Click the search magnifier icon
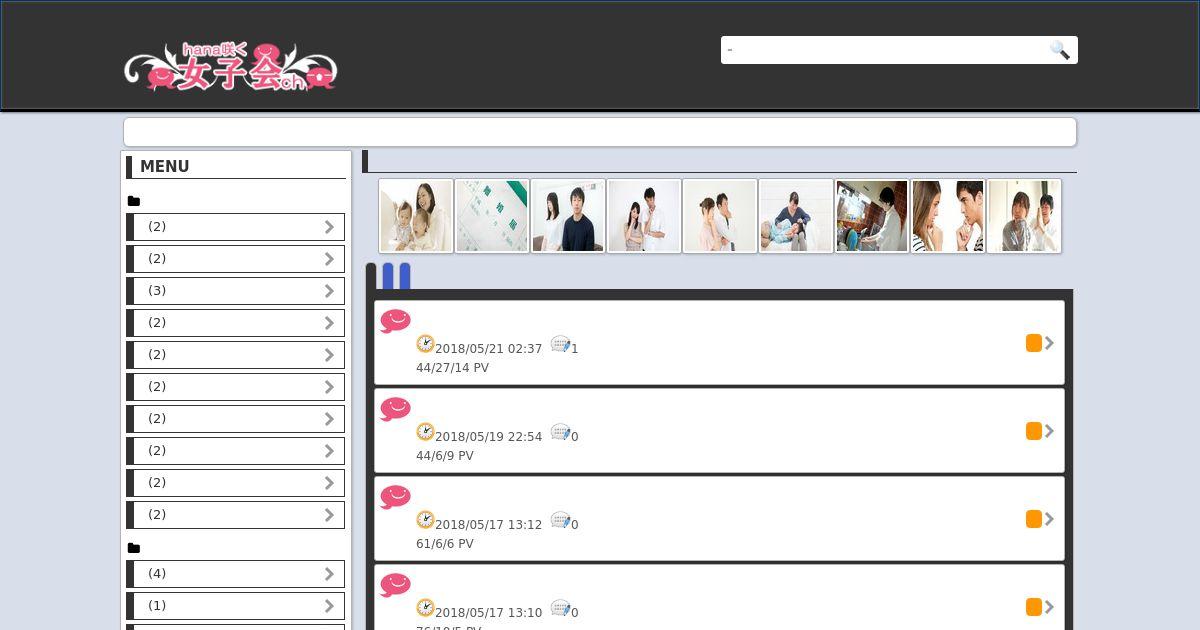The width and height of the screenshot is (1200, 630). (x=1060, y=50)
